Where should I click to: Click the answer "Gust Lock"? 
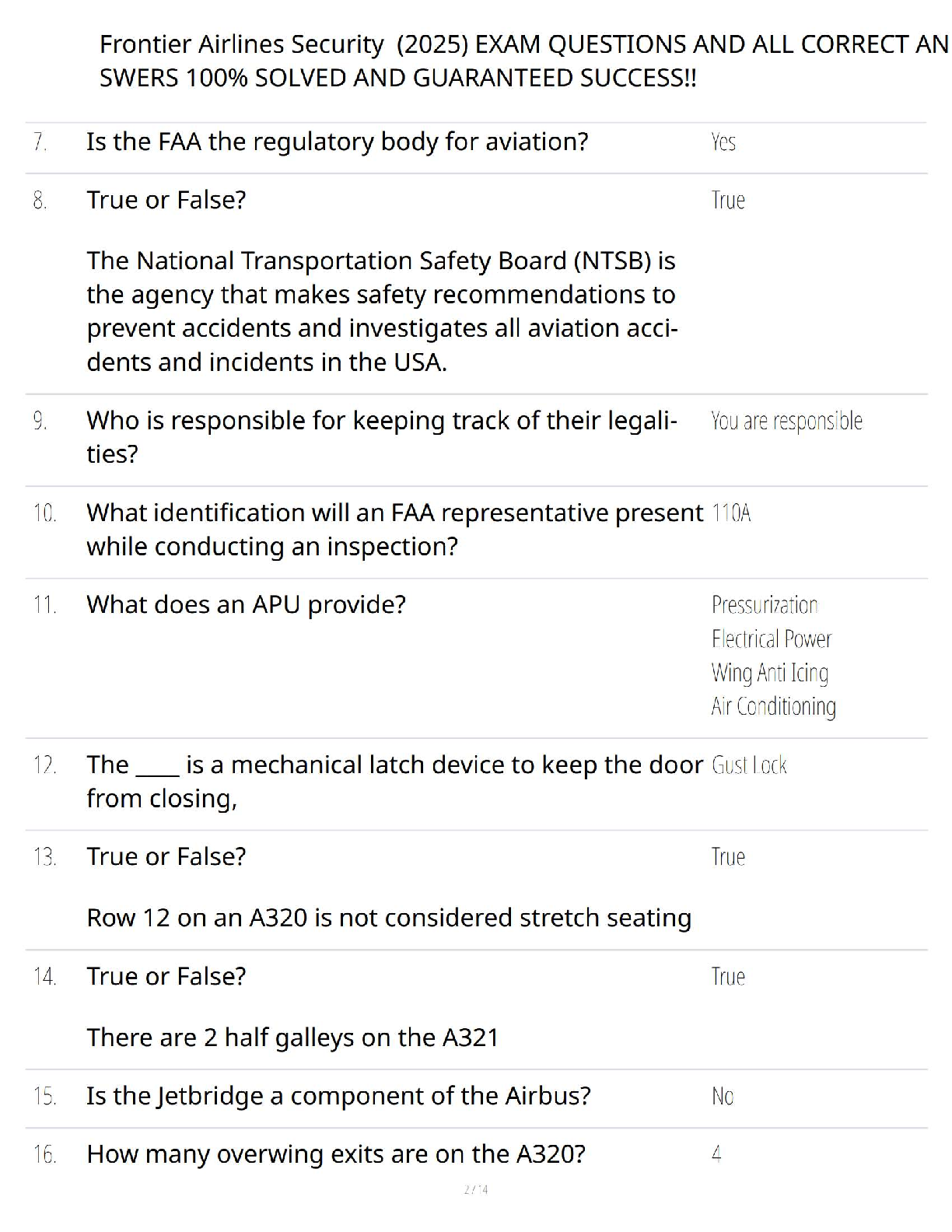[x=749, y=765]
